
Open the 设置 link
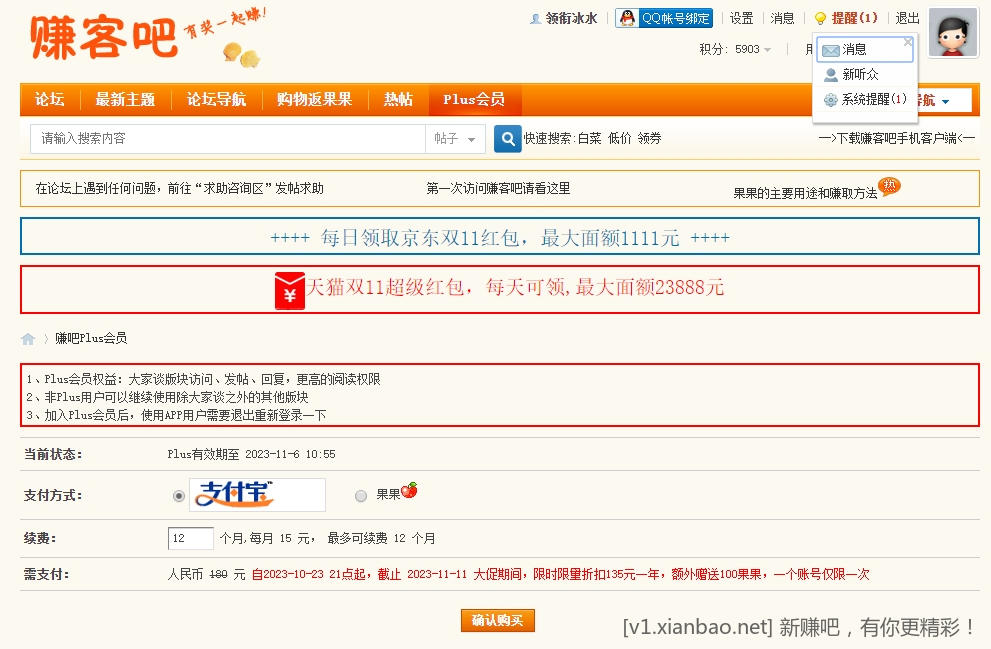(741, 18)
